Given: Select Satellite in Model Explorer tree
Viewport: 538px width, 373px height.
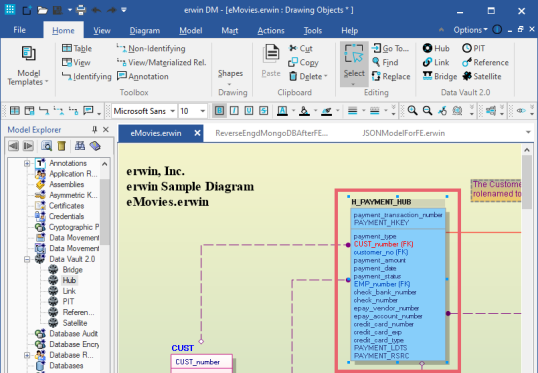Looking at the screenshot, I should coord(75,323).
